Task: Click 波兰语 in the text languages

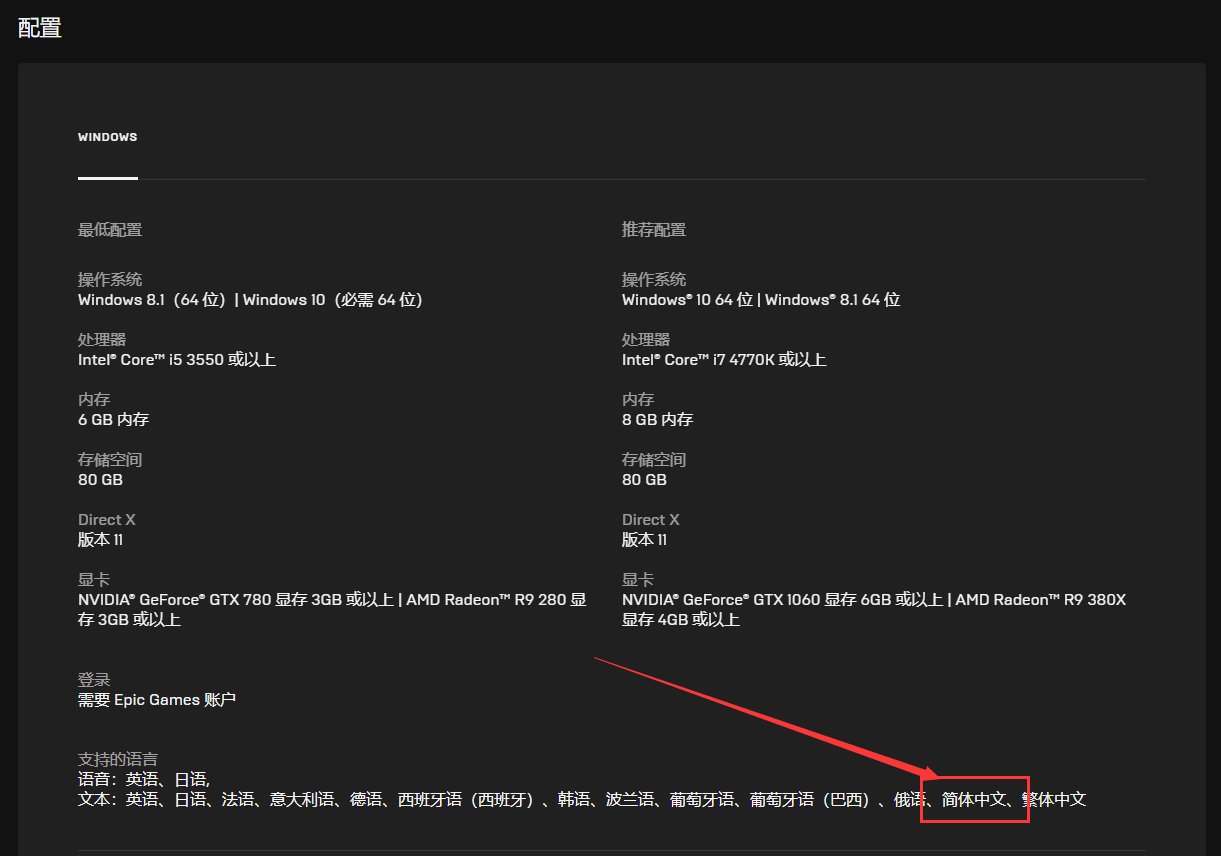Action: (630, 800)
